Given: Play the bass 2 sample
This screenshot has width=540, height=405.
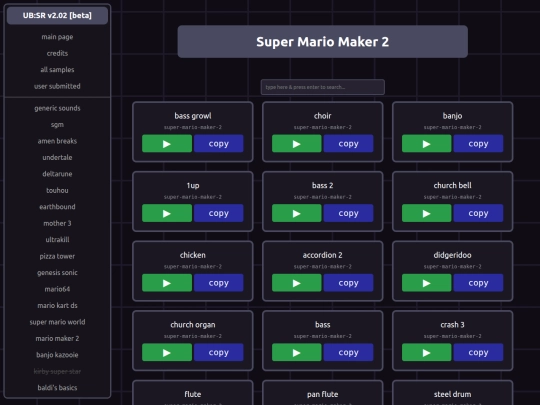Looking at the screenshot, I should 297,213.
